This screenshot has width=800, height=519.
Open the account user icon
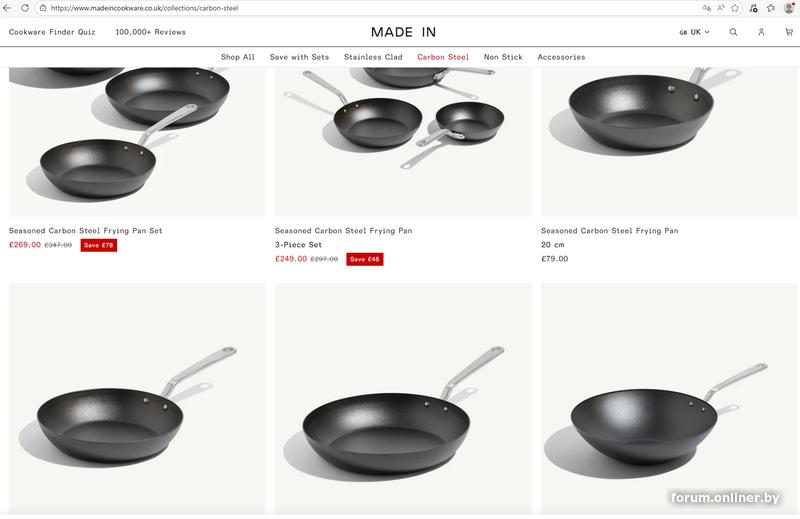tap(761, 32)
